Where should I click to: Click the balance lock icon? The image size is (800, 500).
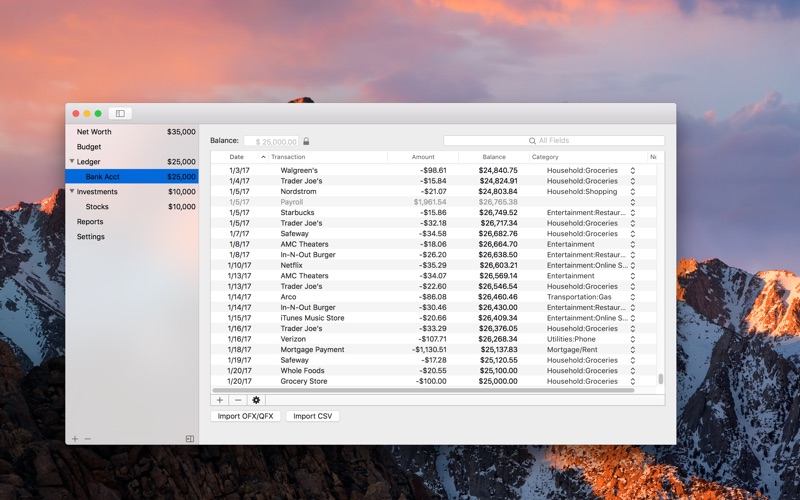306,141
